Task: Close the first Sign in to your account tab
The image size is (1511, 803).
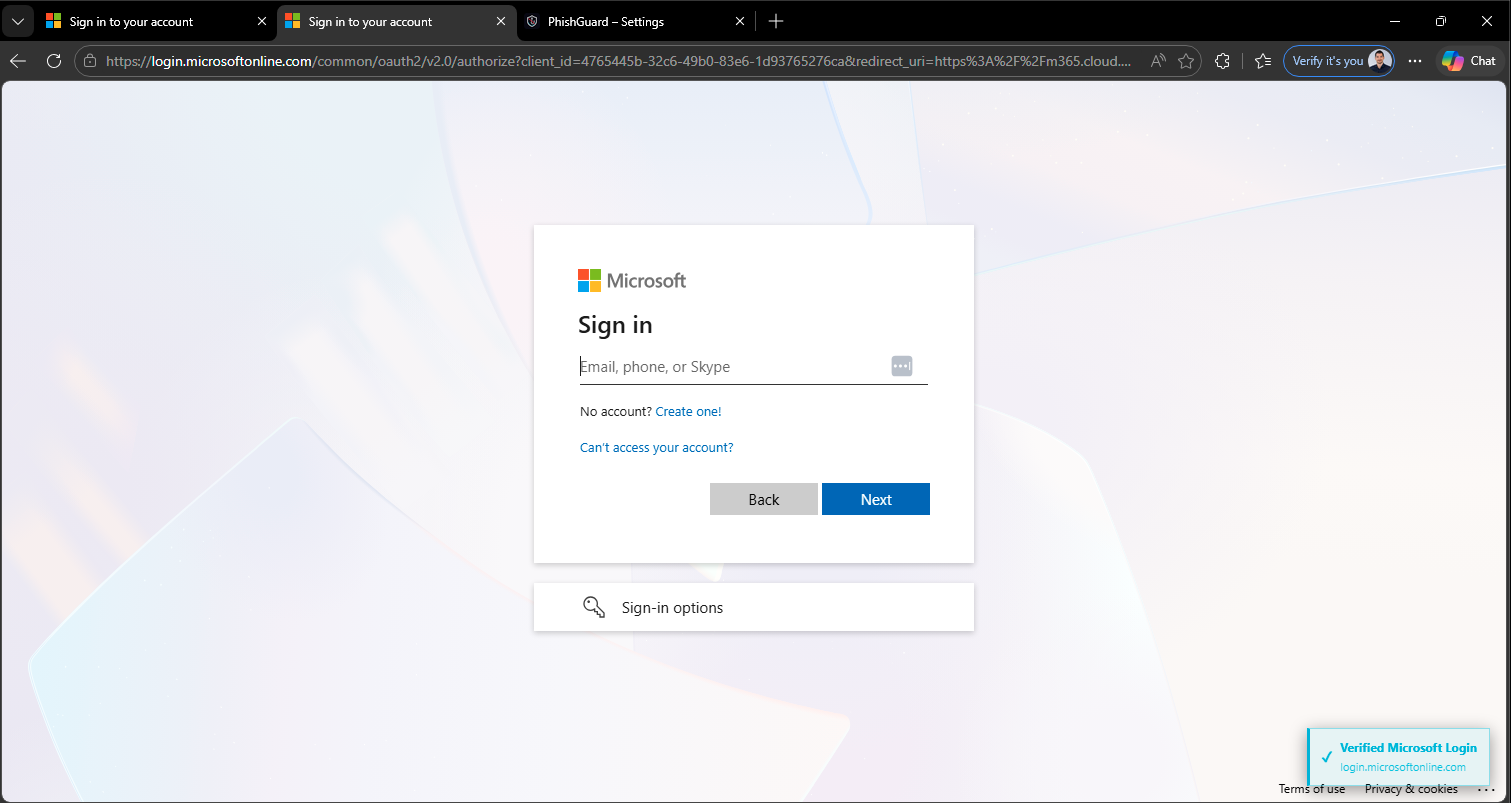Action: (262, 21)
